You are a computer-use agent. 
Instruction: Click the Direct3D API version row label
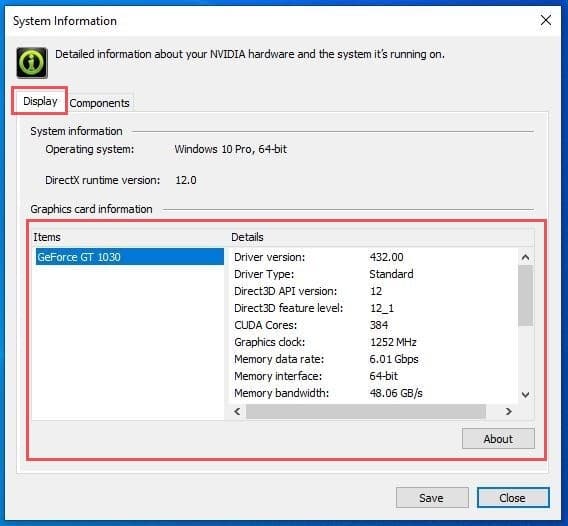pos(285,291)
